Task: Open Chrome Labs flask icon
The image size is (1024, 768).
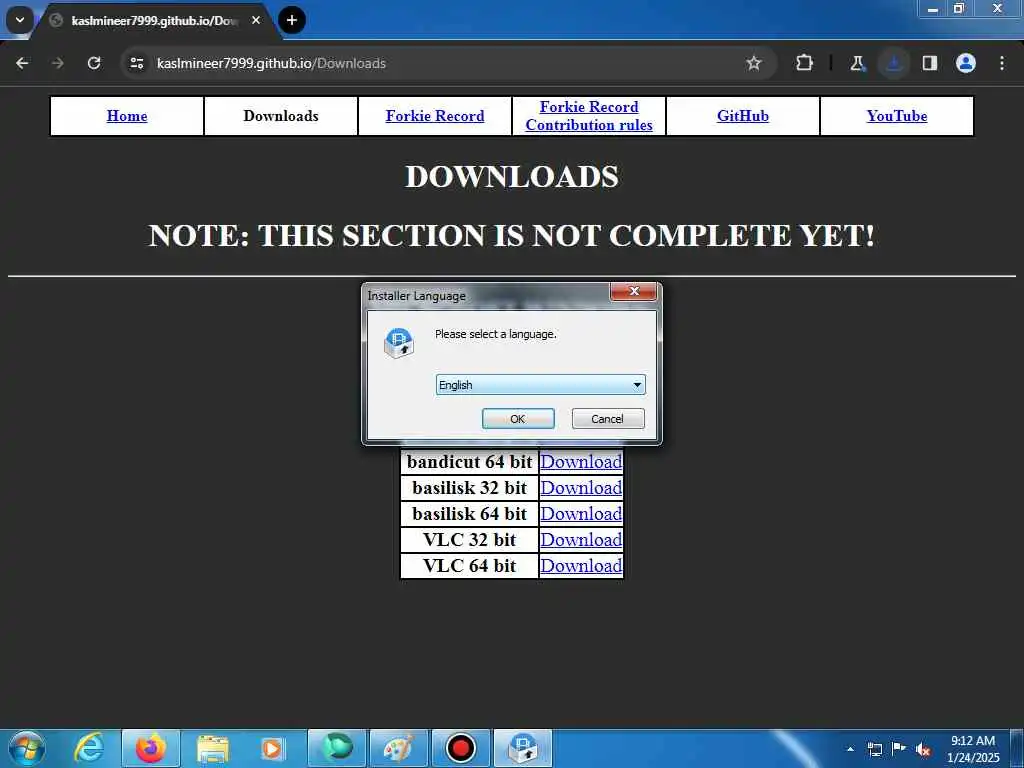Action: pos(857,63)
